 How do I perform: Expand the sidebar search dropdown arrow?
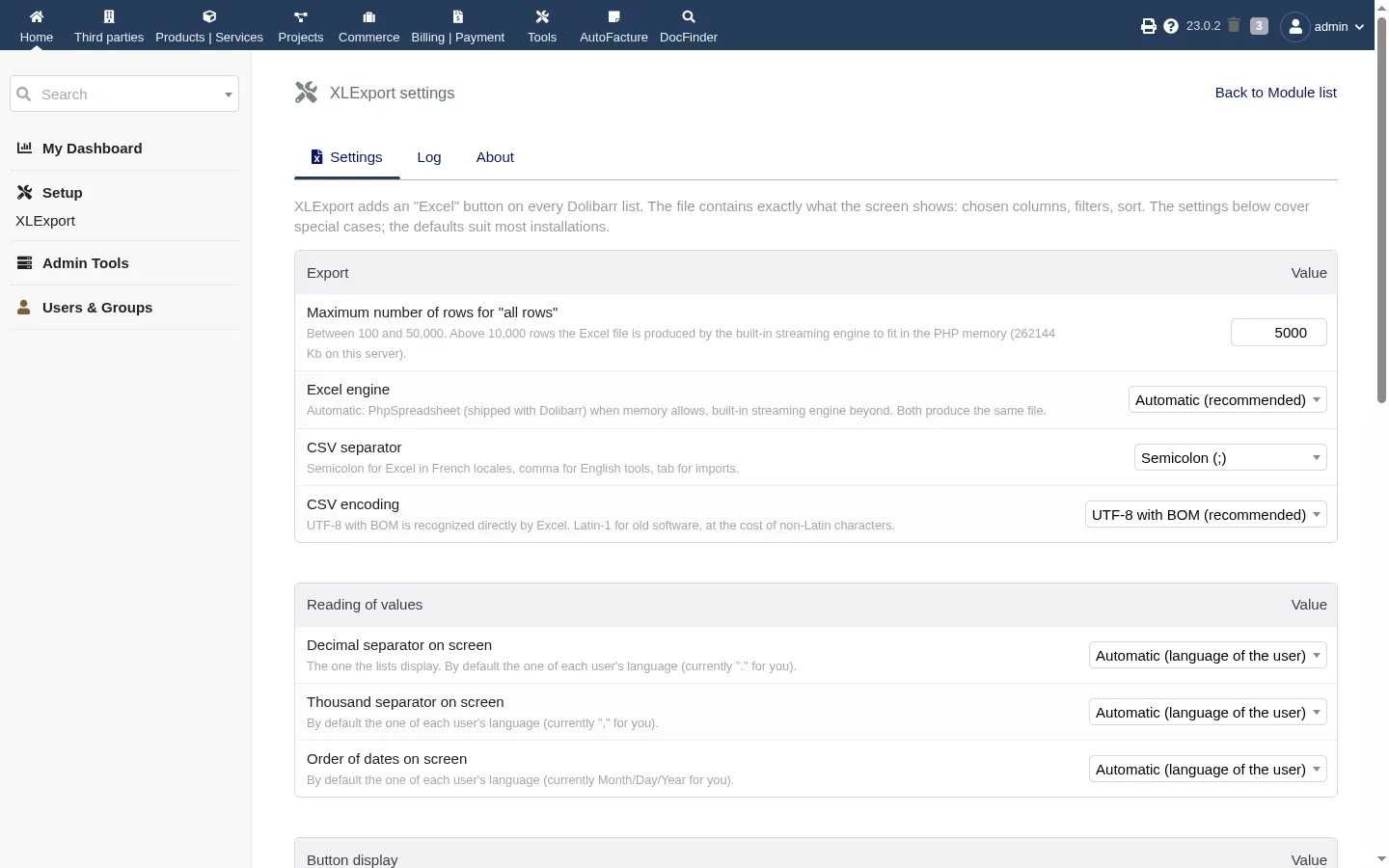[x=228, y=95]
